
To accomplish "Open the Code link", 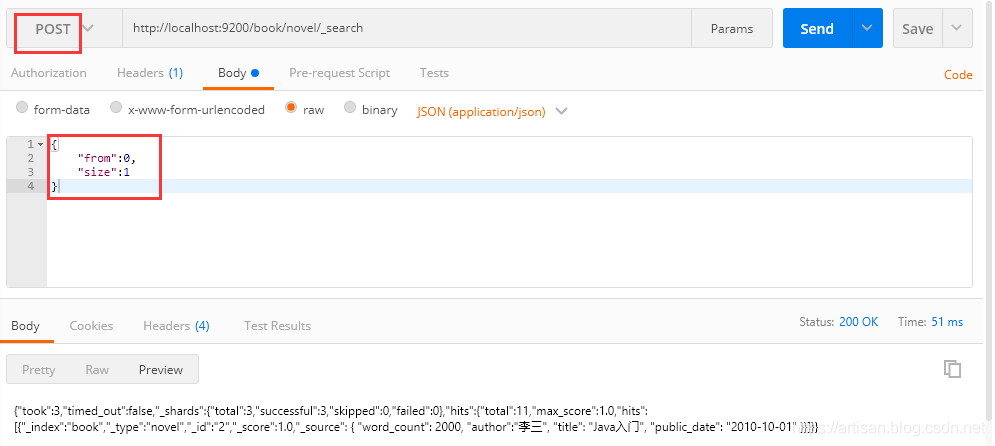I will point(958,75).
